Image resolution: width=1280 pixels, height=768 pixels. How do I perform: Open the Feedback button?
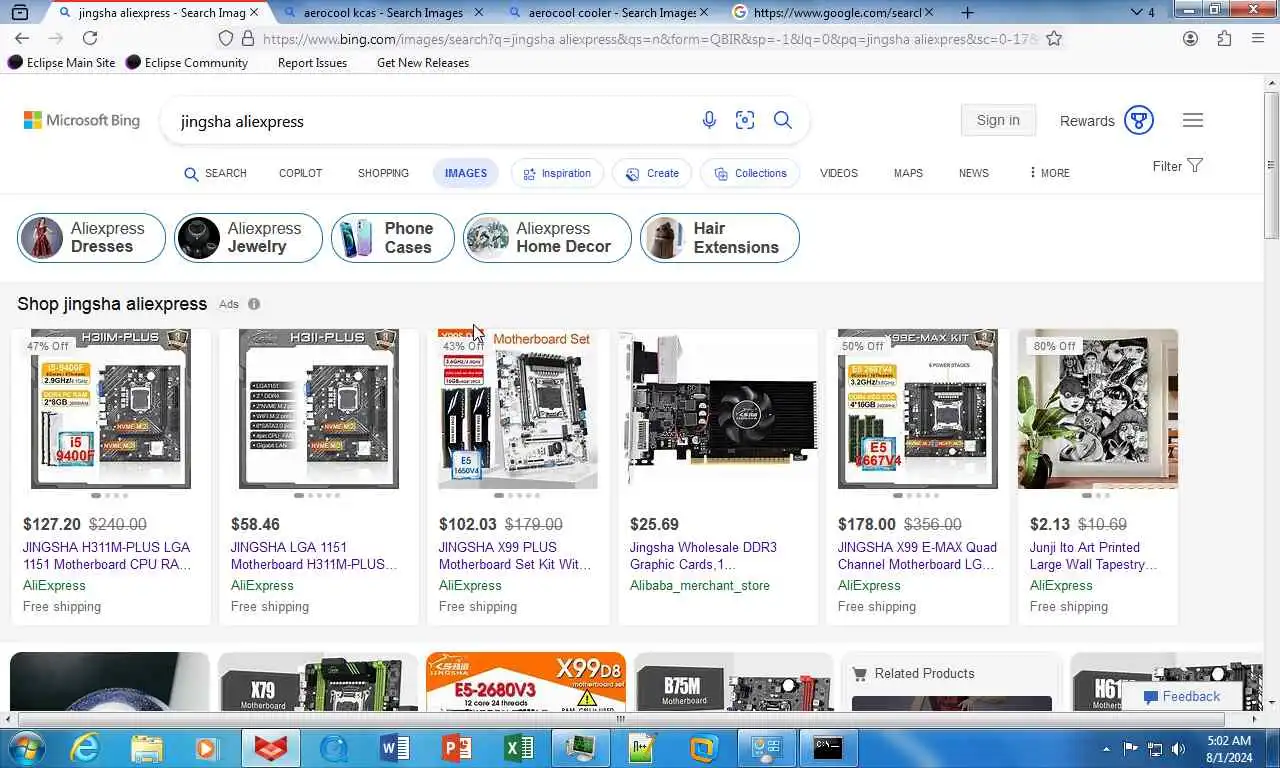(x=1182, y=696)
